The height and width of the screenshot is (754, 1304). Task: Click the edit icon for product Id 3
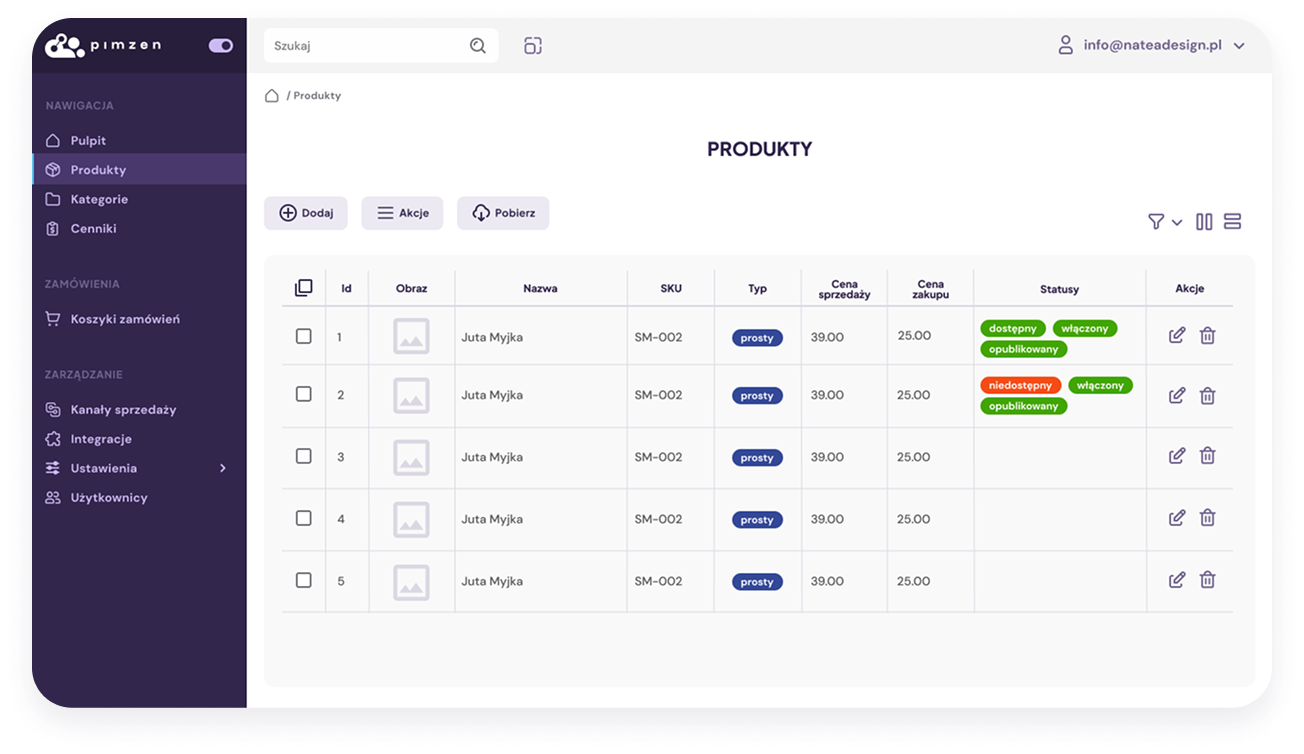coord(1177,455)
